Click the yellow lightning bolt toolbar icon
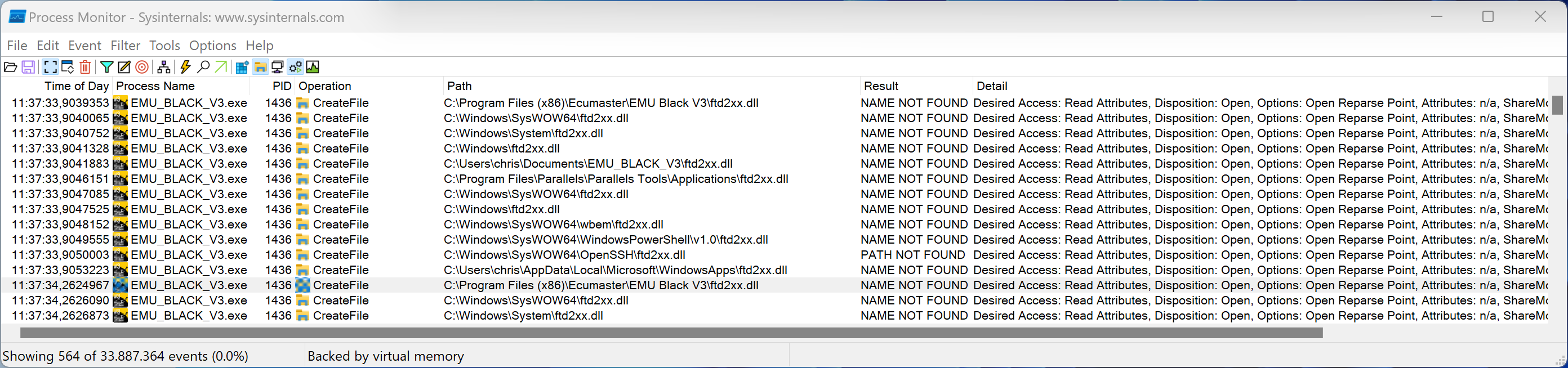 coord(186,67)
